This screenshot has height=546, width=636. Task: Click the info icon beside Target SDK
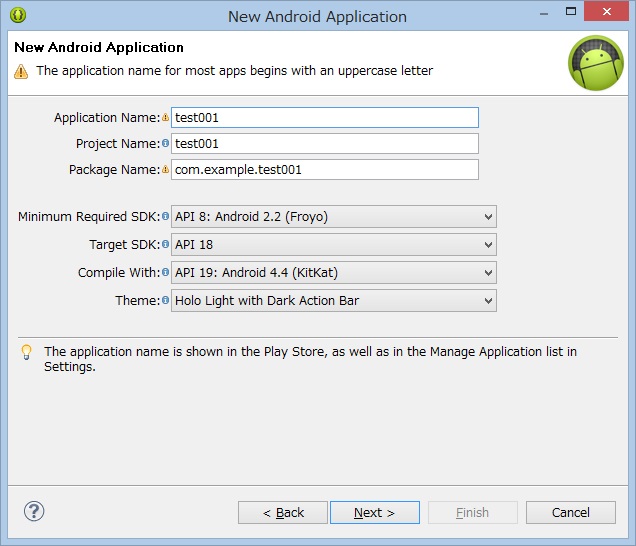click(165, 244)
